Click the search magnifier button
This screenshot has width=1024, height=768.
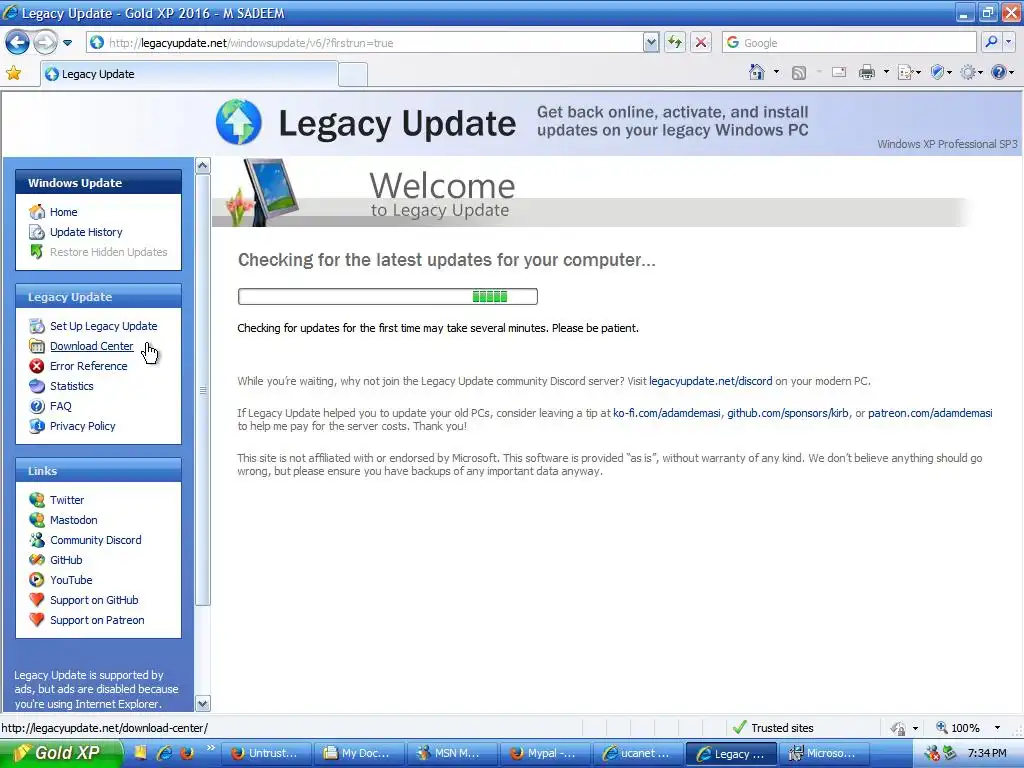991,43
